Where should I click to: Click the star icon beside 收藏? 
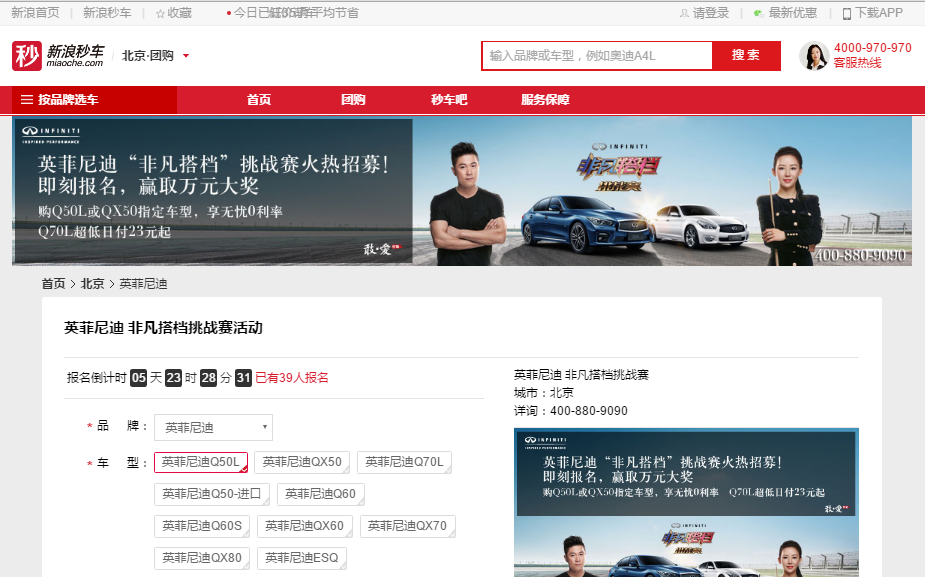click(160, 14)
